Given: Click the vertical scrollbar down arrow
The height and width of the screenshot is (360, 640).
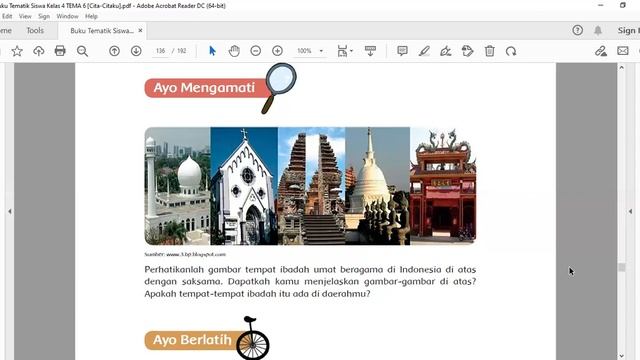Looking at the screenshot, I should pos(622,356).
